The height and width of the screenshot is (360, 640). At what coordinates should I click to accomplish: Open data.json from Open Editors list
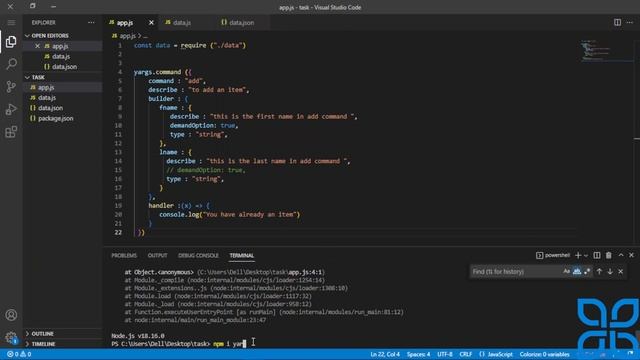pos(63,67)
